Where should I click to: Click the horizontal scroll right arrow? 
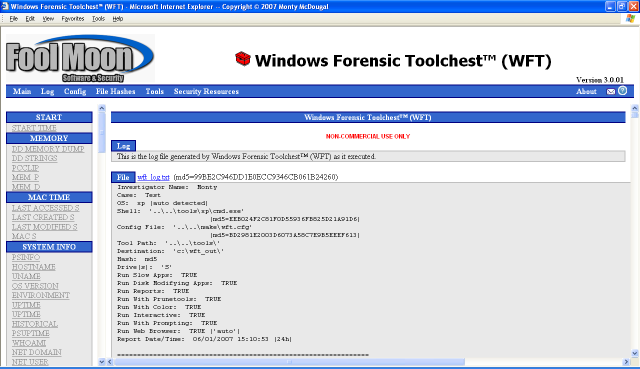click(626, 362)
